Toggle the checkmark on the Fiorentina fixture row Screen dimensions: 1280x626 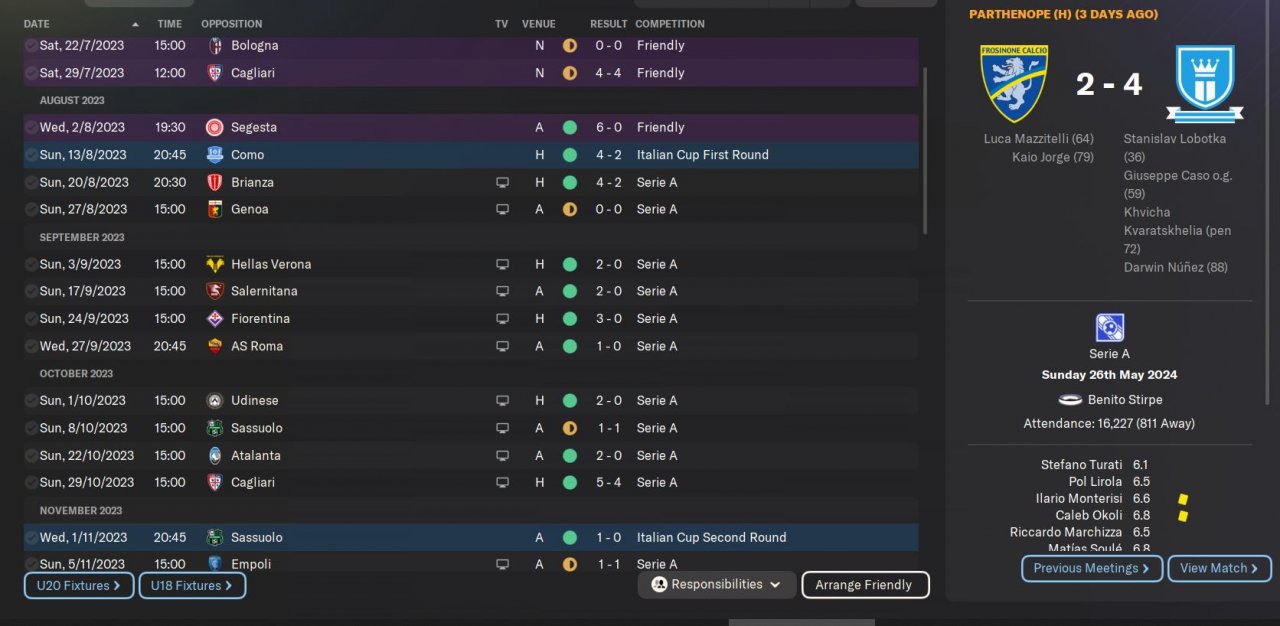coord(31,319)
